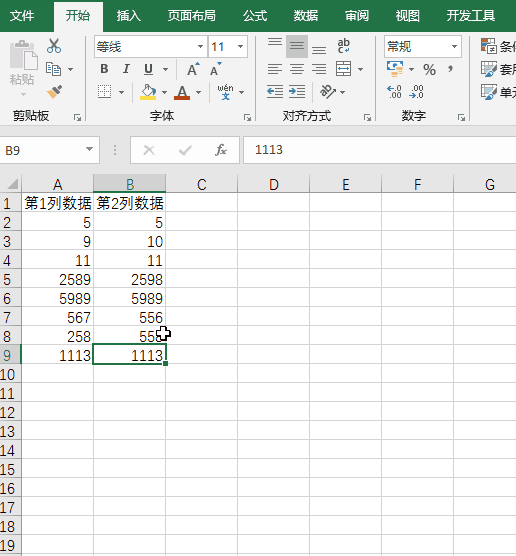This screenshot has width=516, height=556.
Task: Open the Paste options dropdown arrow
Action: (x=23, y=94)
